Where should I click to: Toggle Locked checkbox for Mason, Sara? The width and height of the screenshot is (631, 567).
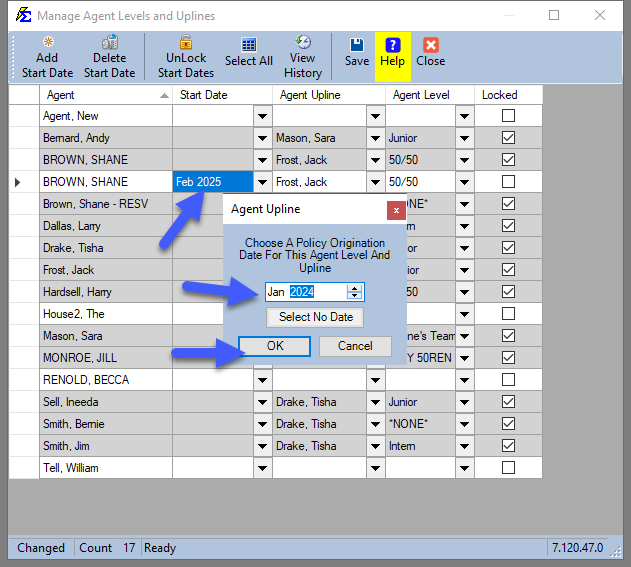508,336
